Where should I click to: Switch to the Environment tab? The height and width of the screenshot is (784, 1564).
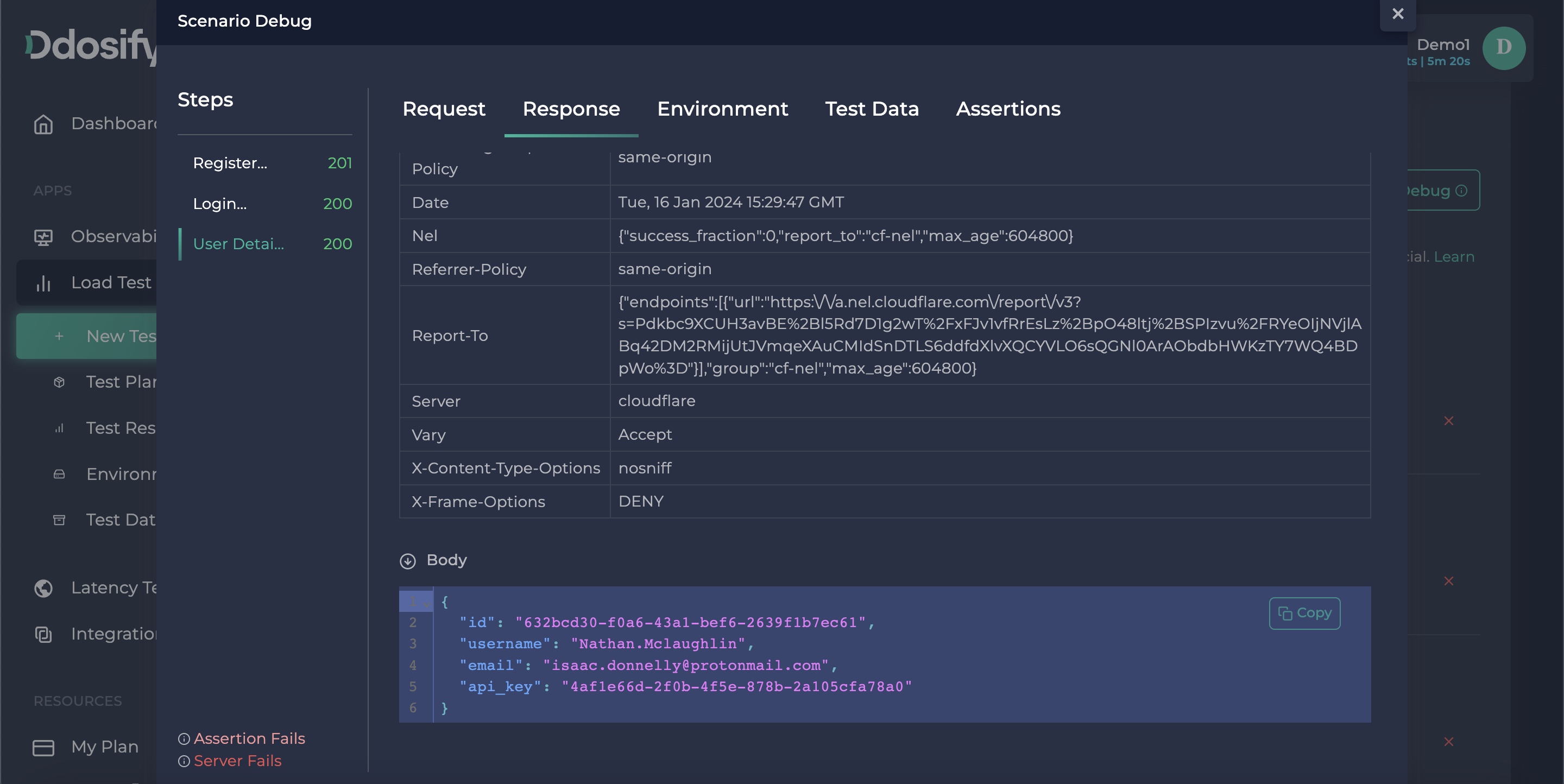[x=722, y=109]
